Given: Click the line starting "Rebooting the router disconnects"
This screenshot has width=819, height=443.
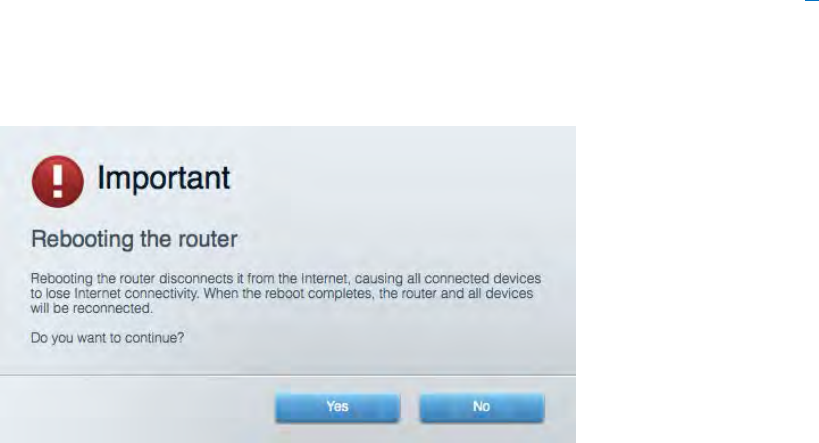Looking at the screenshot, I should click(x=286, y=278).
